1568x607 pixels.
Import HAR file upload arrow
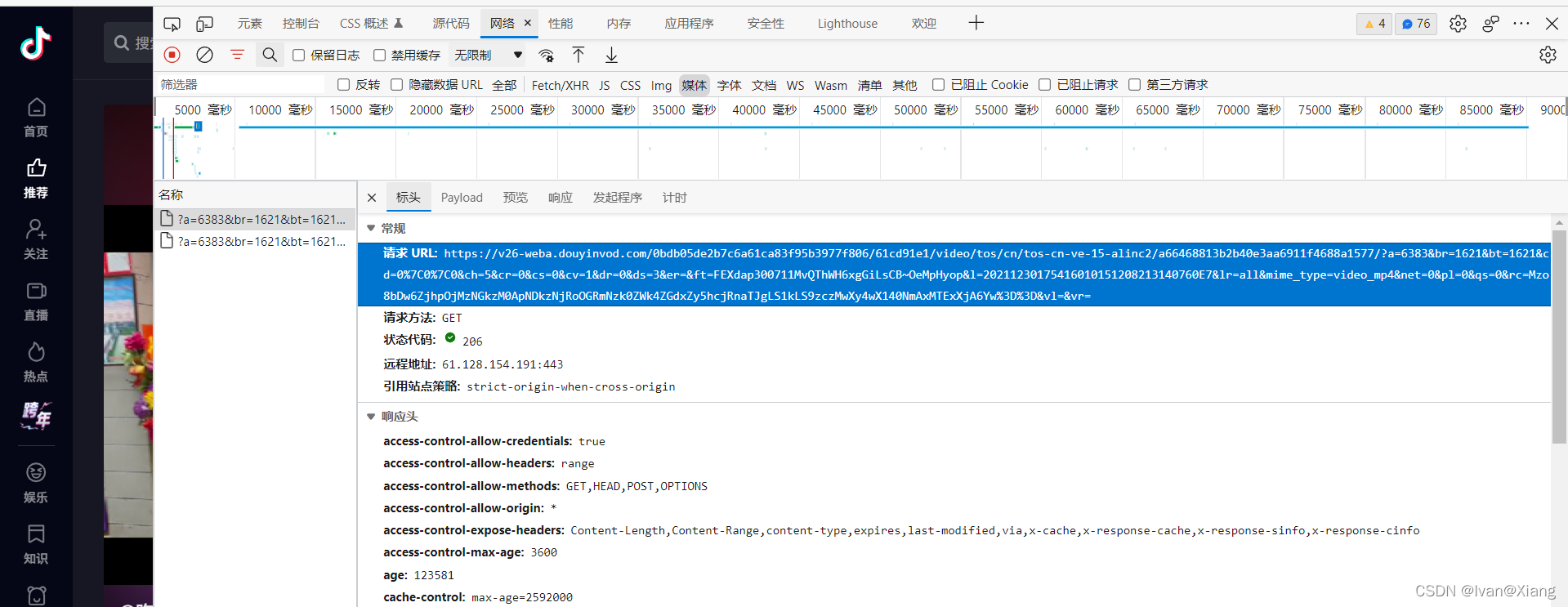[579, 55]
